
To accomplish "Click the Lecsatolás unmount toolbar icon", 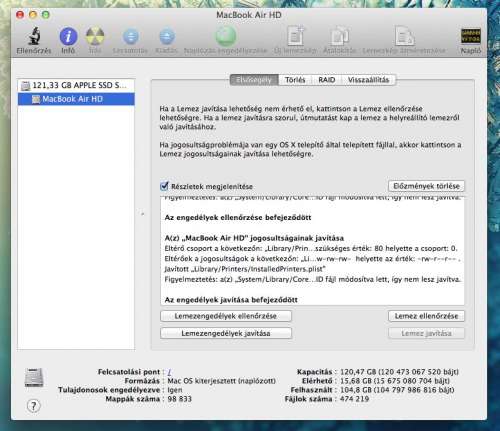I will click(x=131, y=36).
